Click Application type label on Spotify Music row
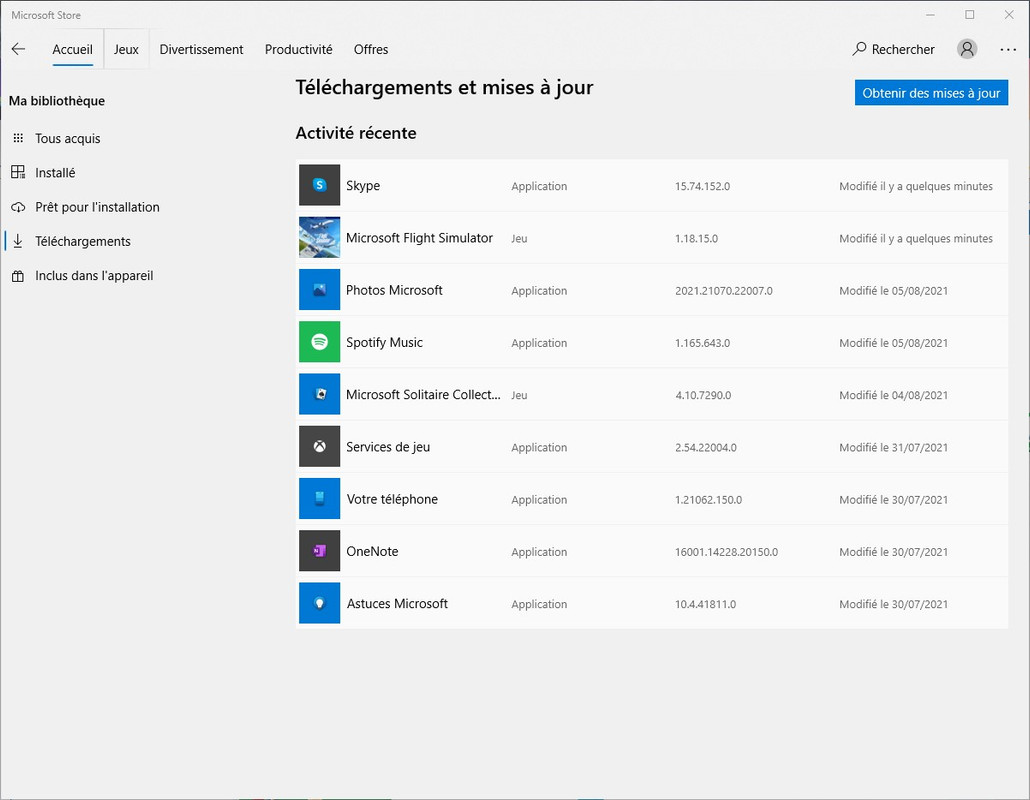 tap(539, 343)
